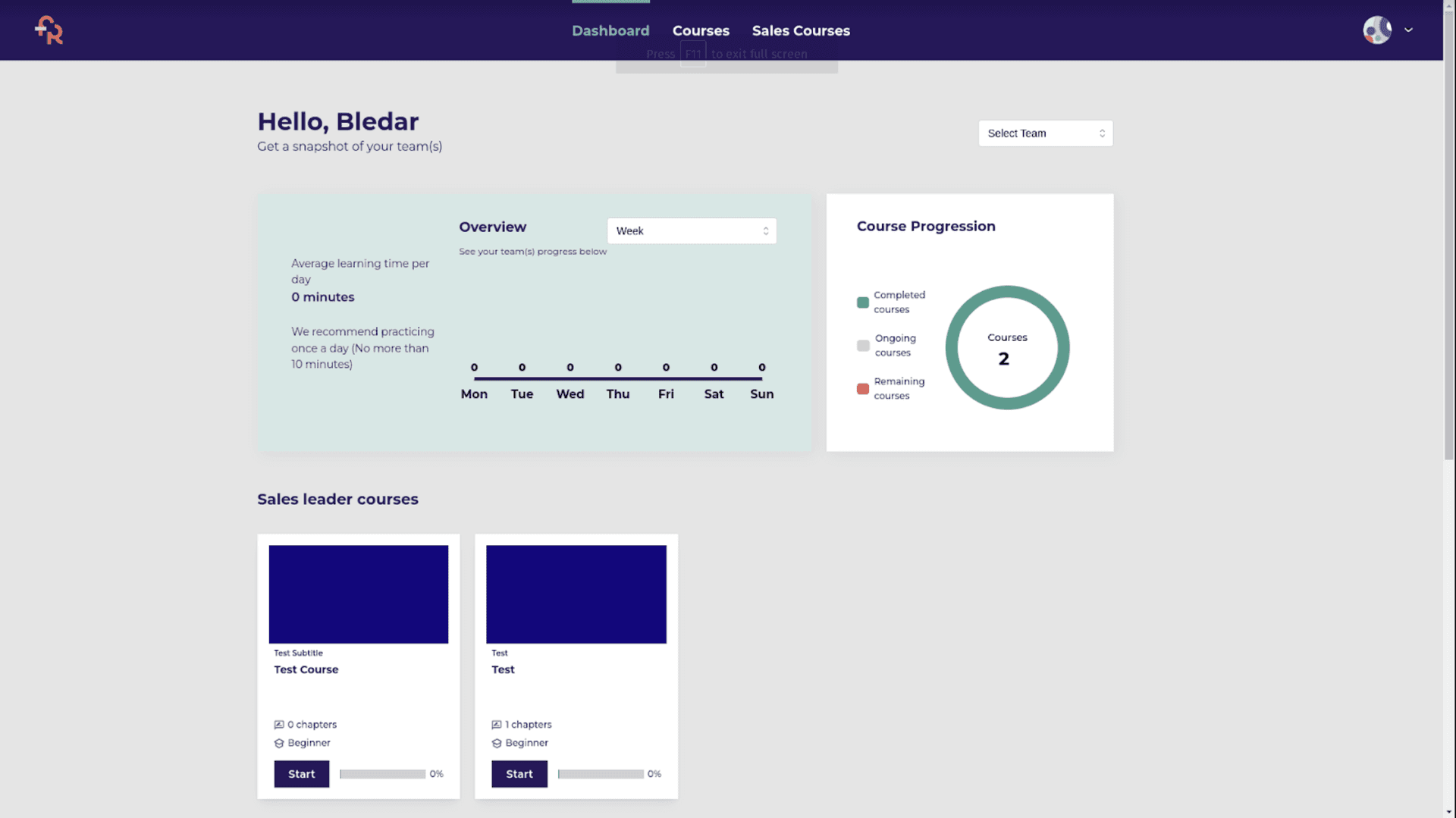Open the Courses tab

pos(701,31)
